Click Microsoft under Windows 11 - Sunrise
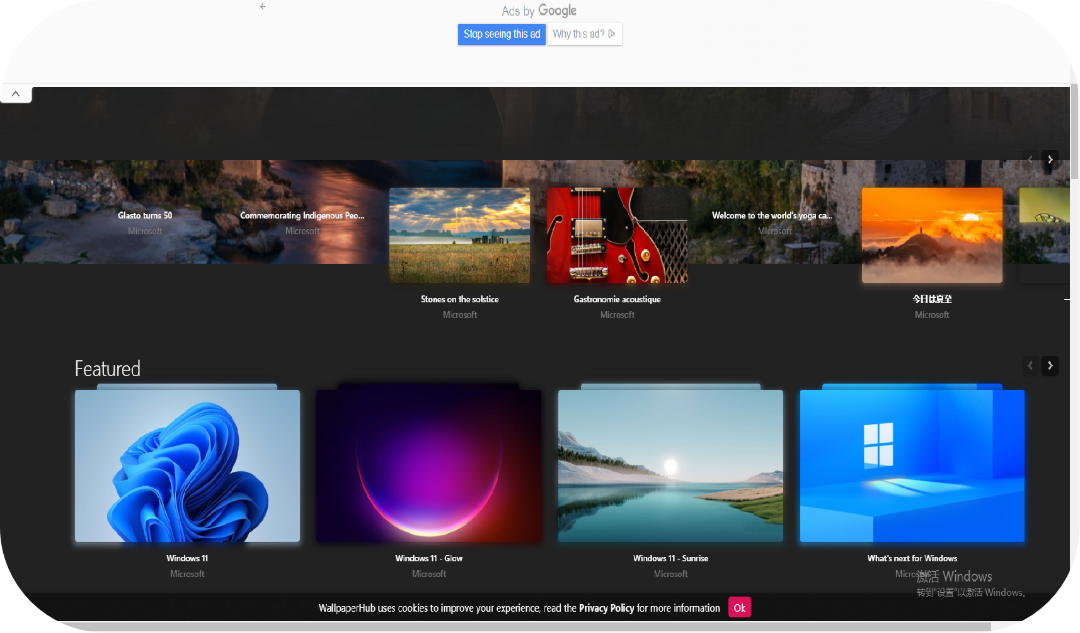The image size is (1080, 633). [670, 574]
